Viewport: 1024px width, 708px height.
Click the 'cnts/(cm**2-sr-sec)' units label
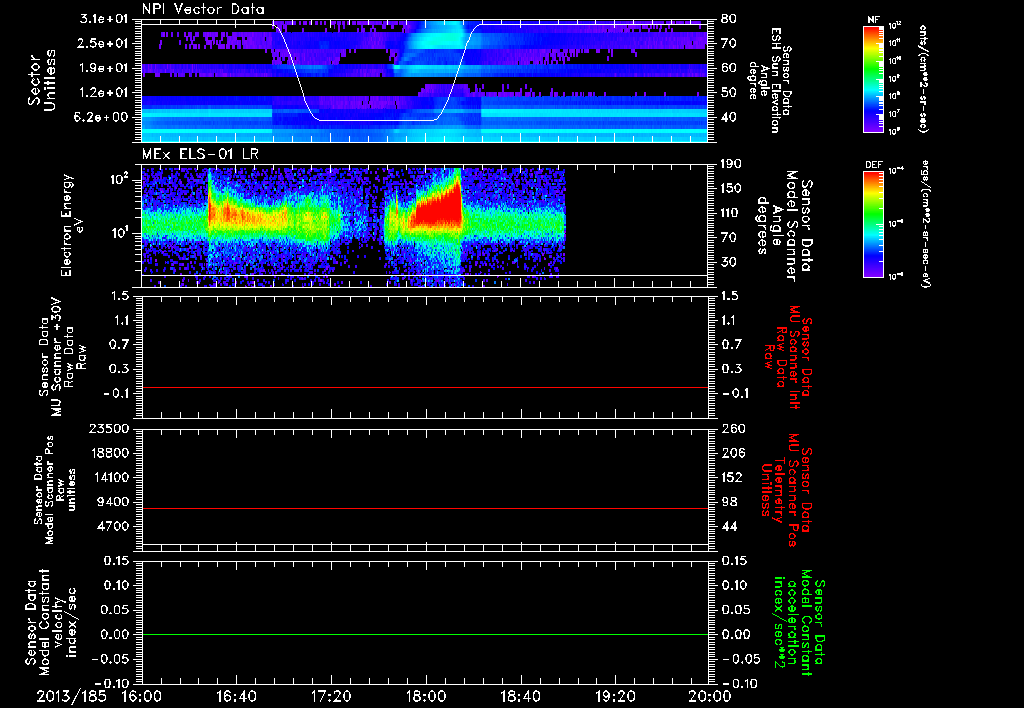point(923,79)
